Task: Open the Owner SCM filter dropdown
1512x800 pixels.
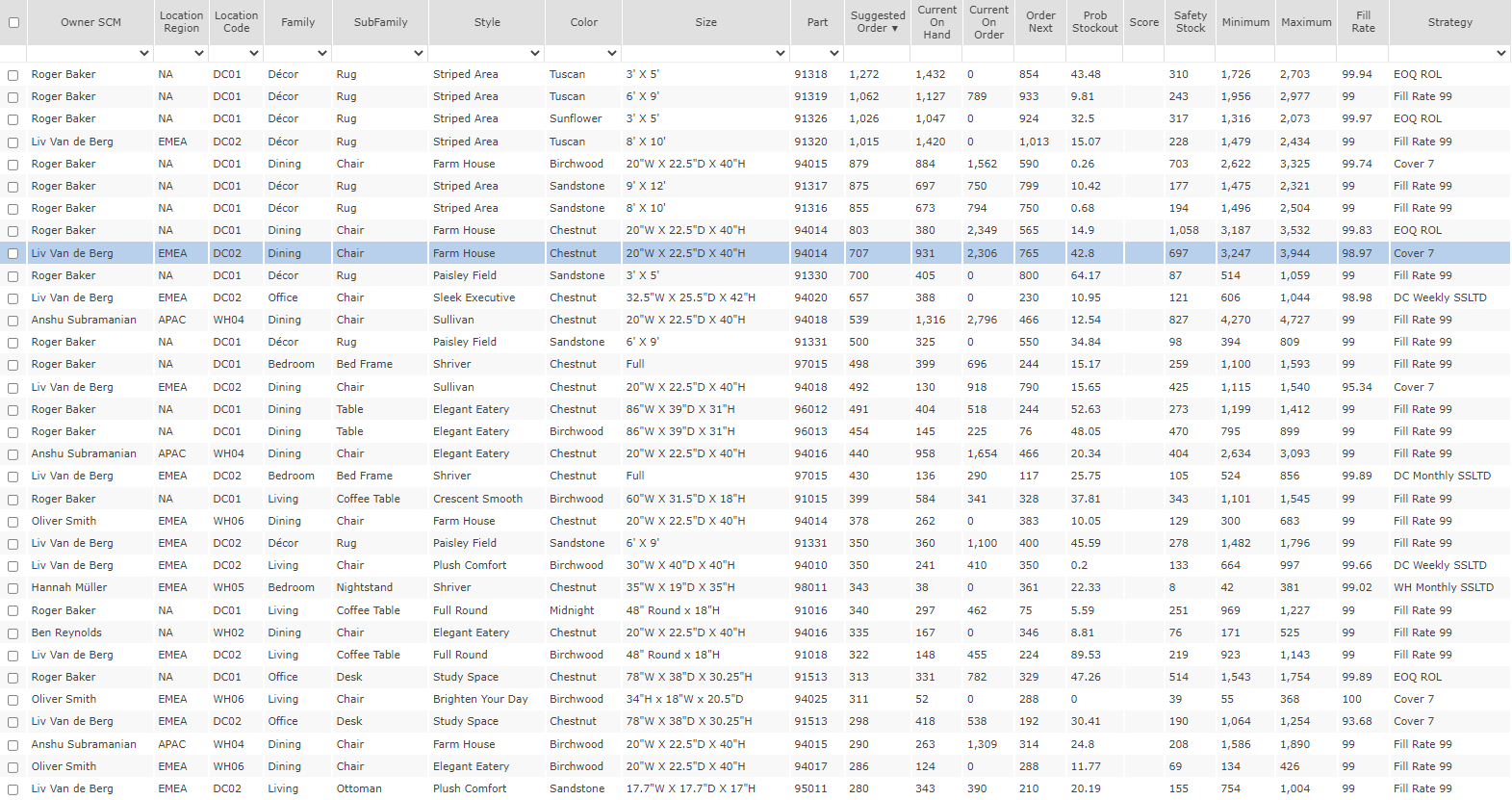Action: pos(144,54)
